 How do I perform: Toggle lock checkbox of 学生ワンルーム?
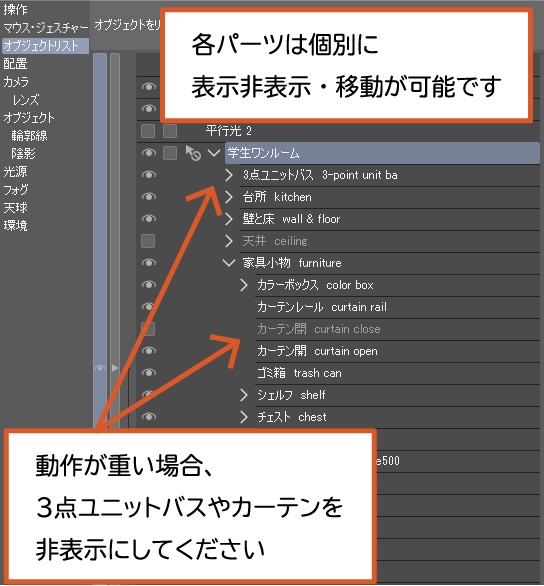pyautogui.click(x=170, y=153)
